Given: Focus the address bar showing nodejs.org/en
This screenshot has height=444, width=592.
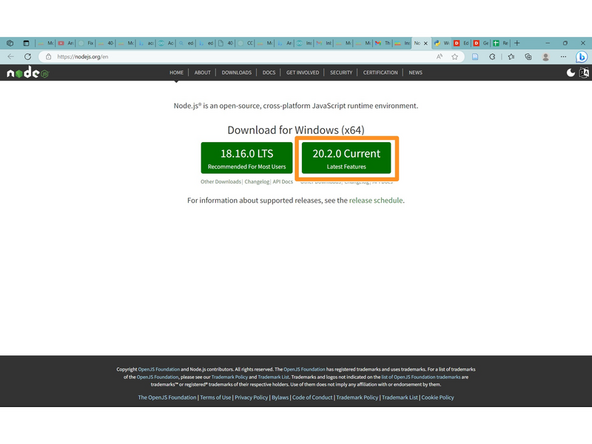Looking at the screenshot, I should tap(242, 57).
